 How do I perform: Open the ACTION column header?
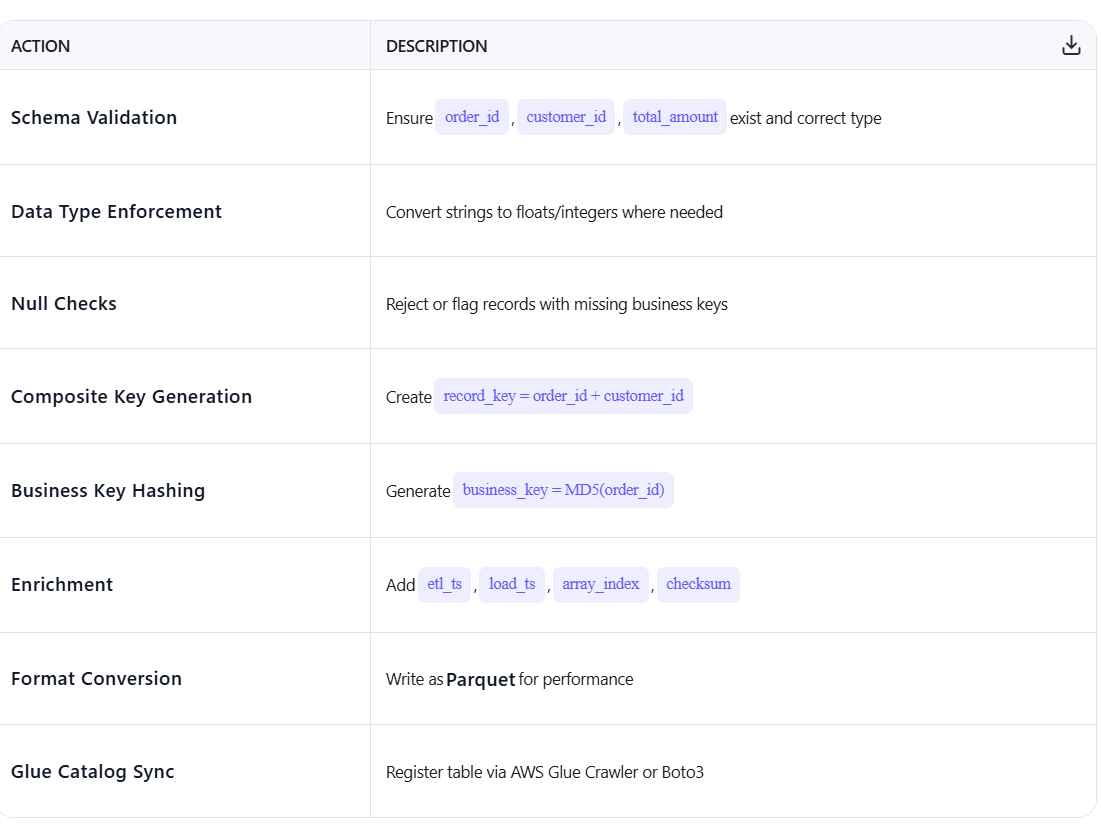[x=40, y=46]
